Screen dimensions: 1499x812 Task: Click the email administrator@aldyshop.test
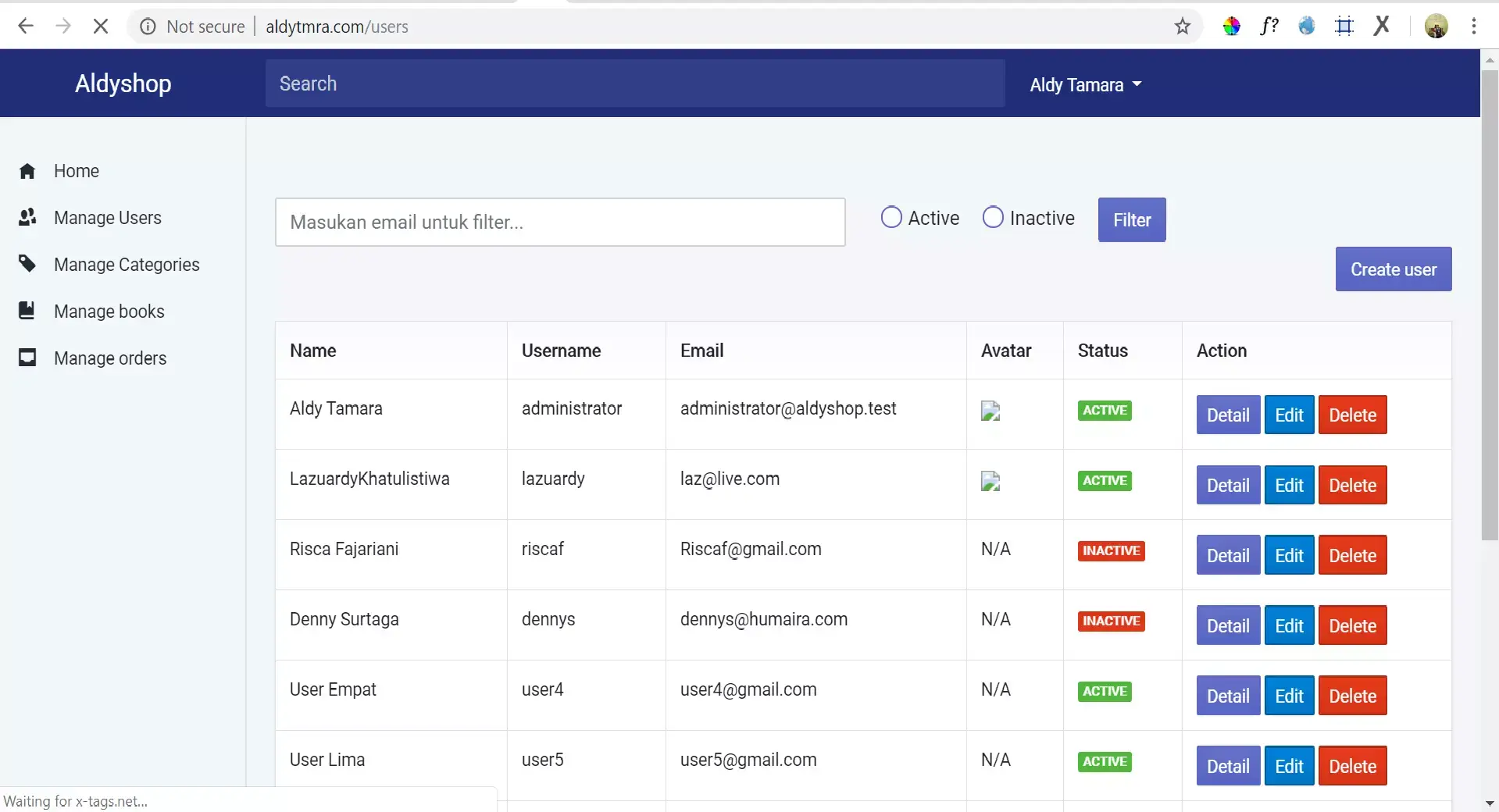point(788,408)
